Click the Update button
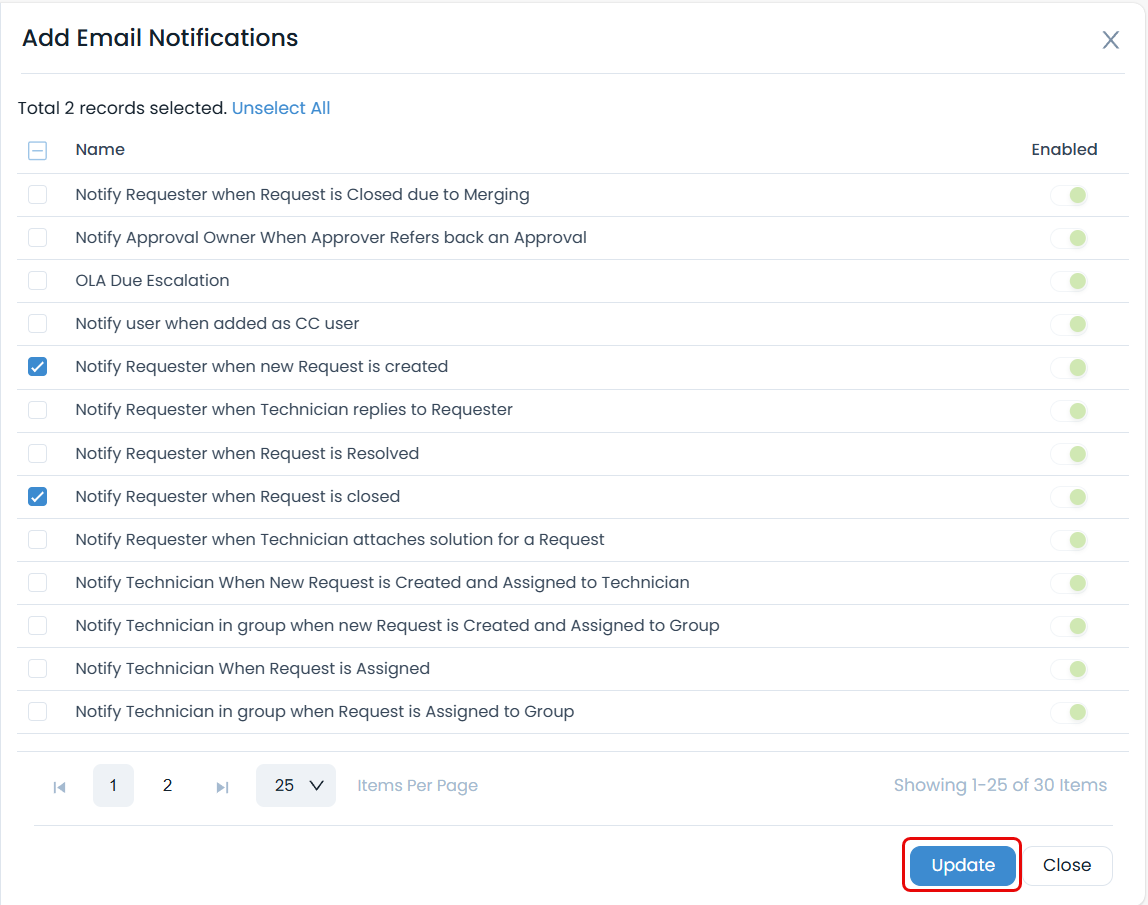The image size is (1148, 905). (961, 865)
